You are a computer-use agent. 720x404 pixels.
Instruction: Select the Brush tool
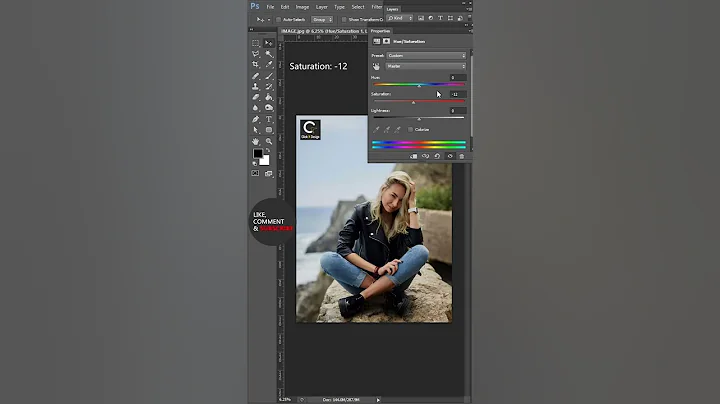(269, 76)
